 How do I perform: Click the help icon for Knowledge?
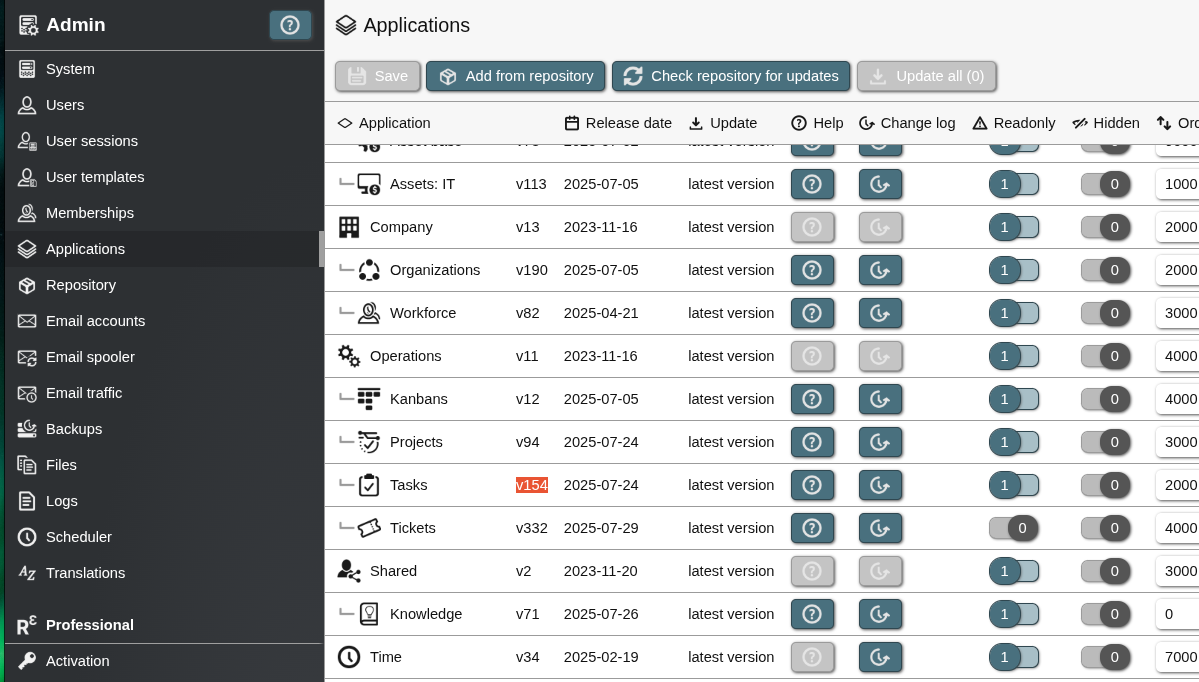812,614
